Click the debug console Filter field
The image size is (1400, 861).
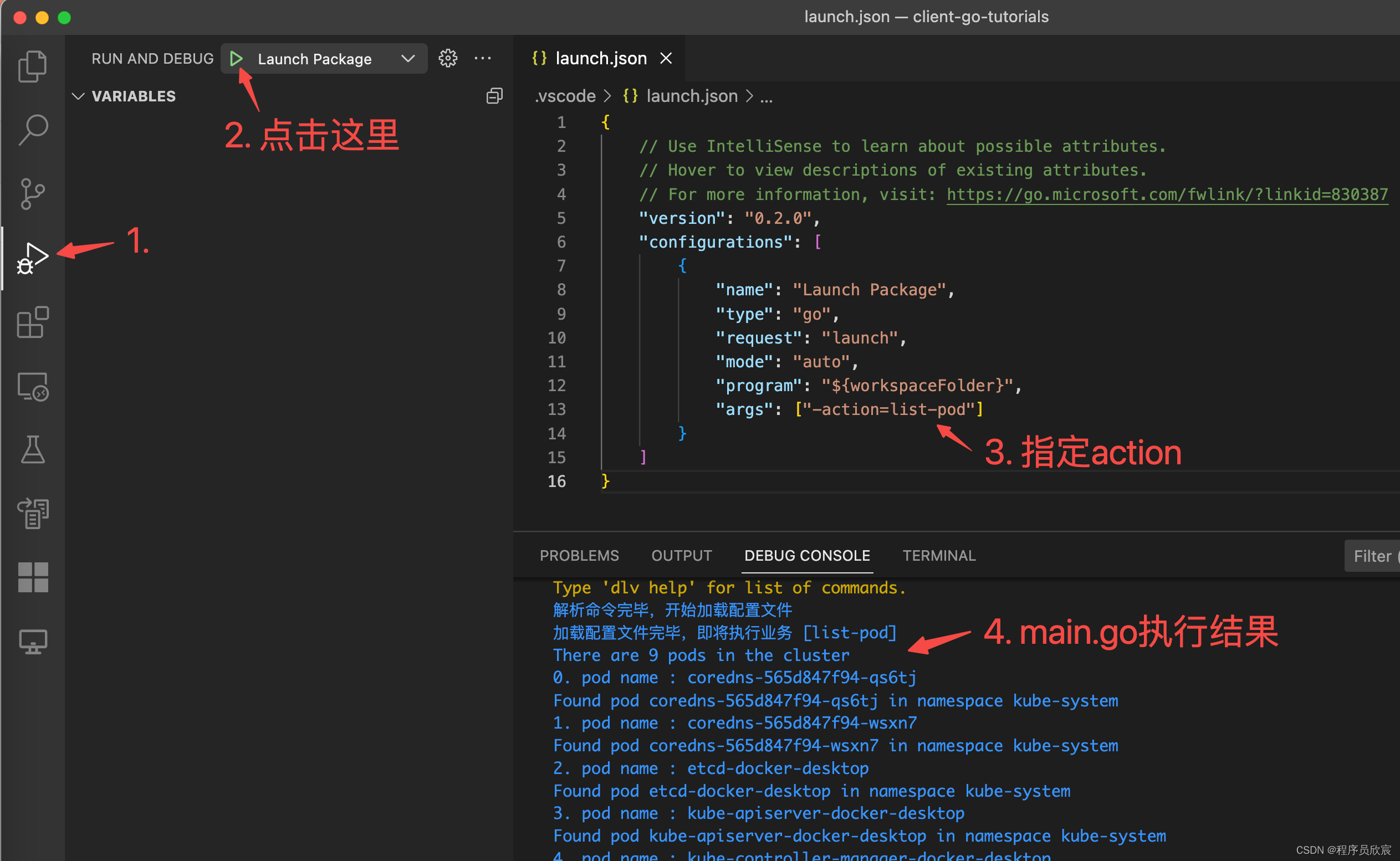pyautogui.click(x=1372, y=556)
